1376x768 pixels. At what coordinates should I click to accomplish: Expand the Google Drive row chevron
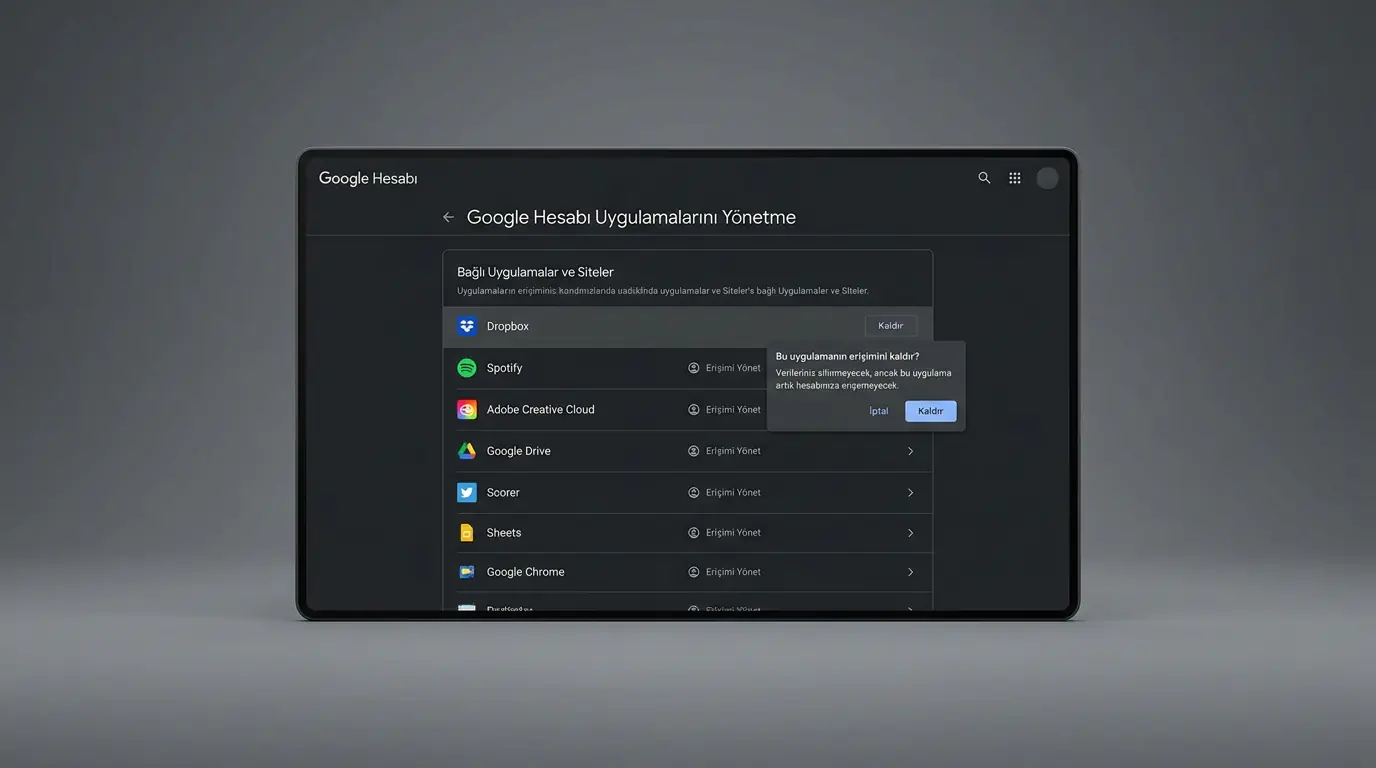click(910, 451)
